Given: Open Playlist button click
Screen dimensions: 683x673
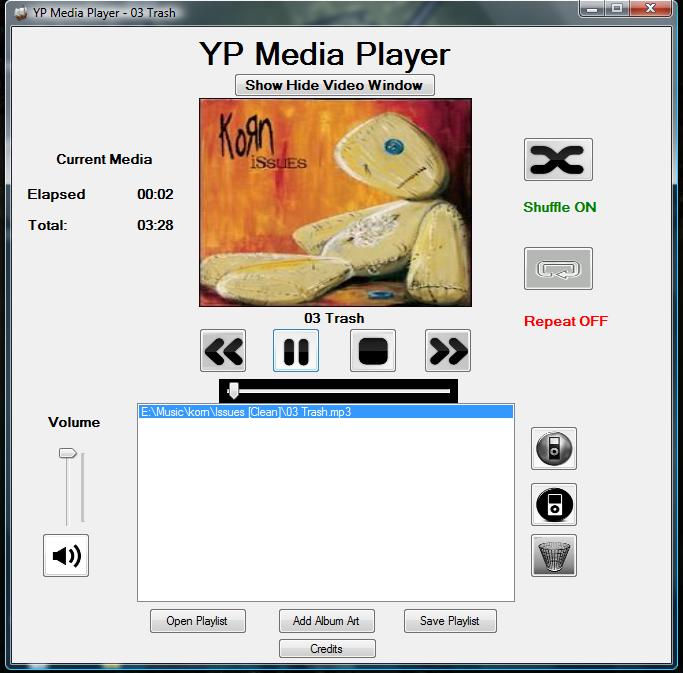Looking at the screenshot, I should point(197,621).
